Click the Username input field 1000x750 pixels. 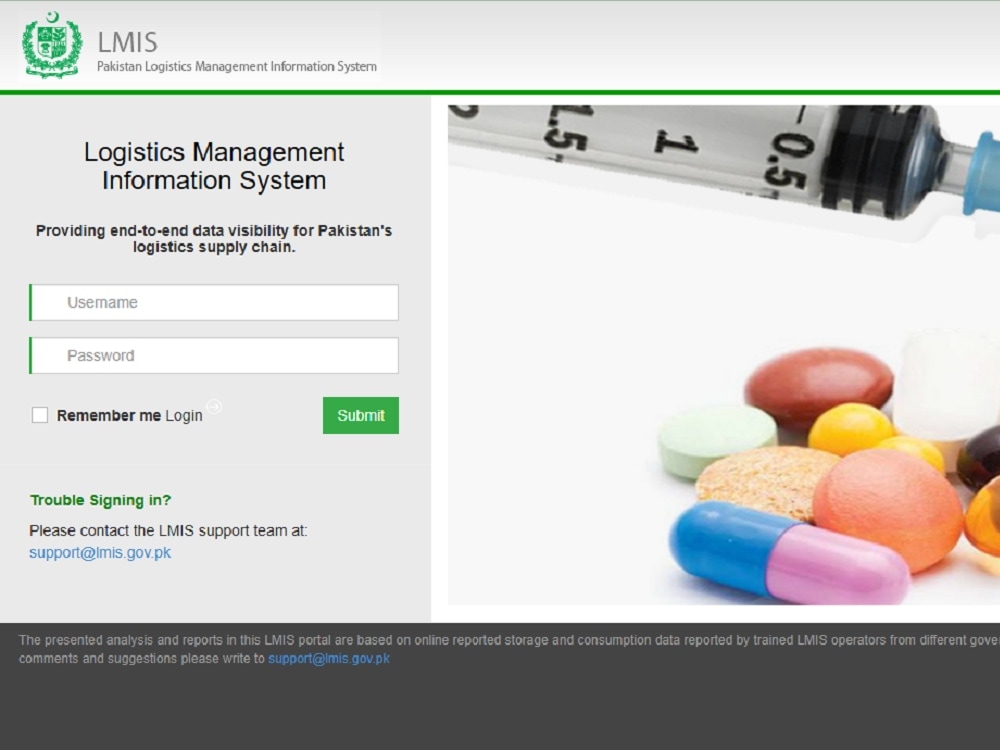(214, 302)
